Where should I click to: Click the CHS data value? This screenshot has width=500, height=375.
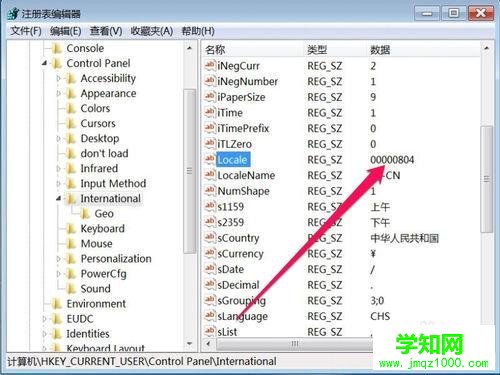[380, 316]
